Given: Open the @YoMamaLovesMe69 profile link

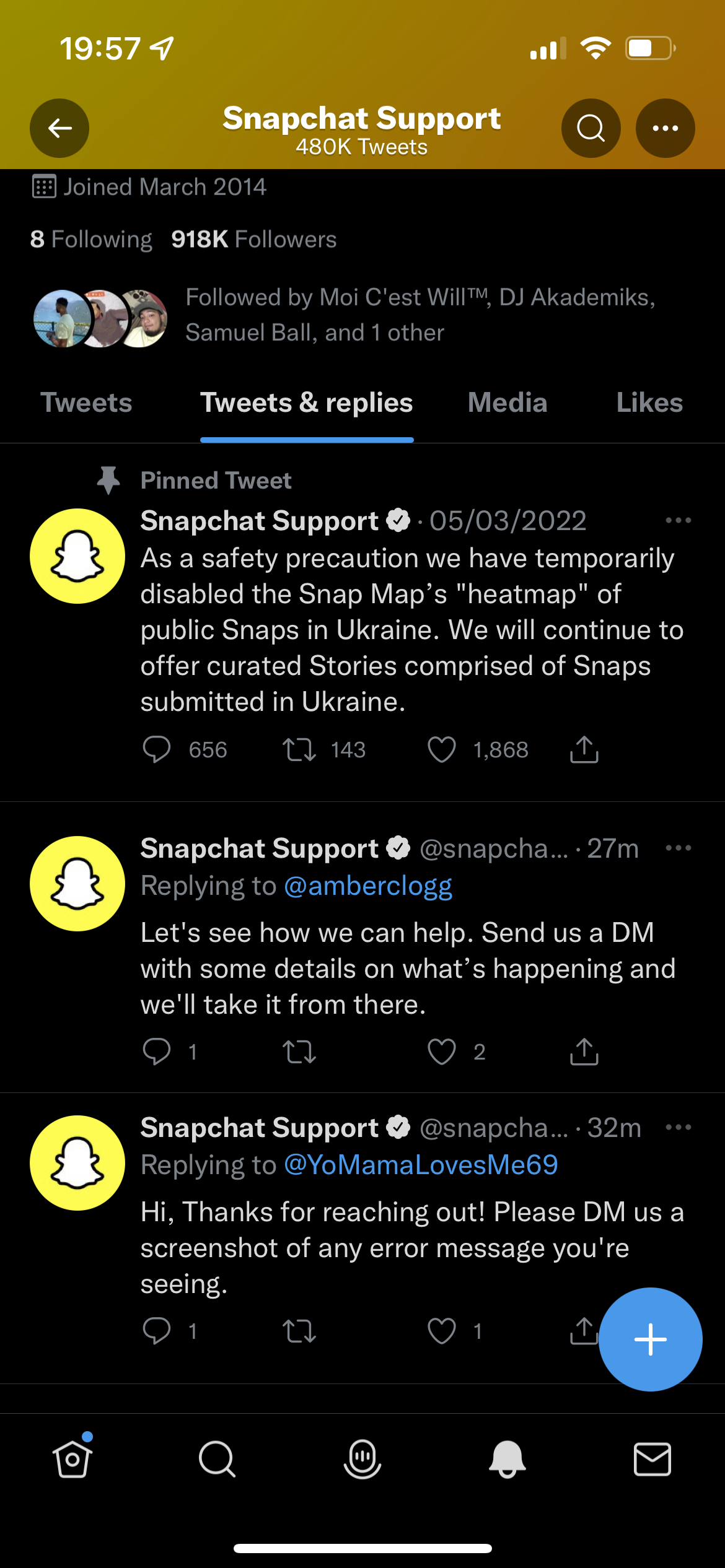Looking at the screenshot, I should 421,1165.
